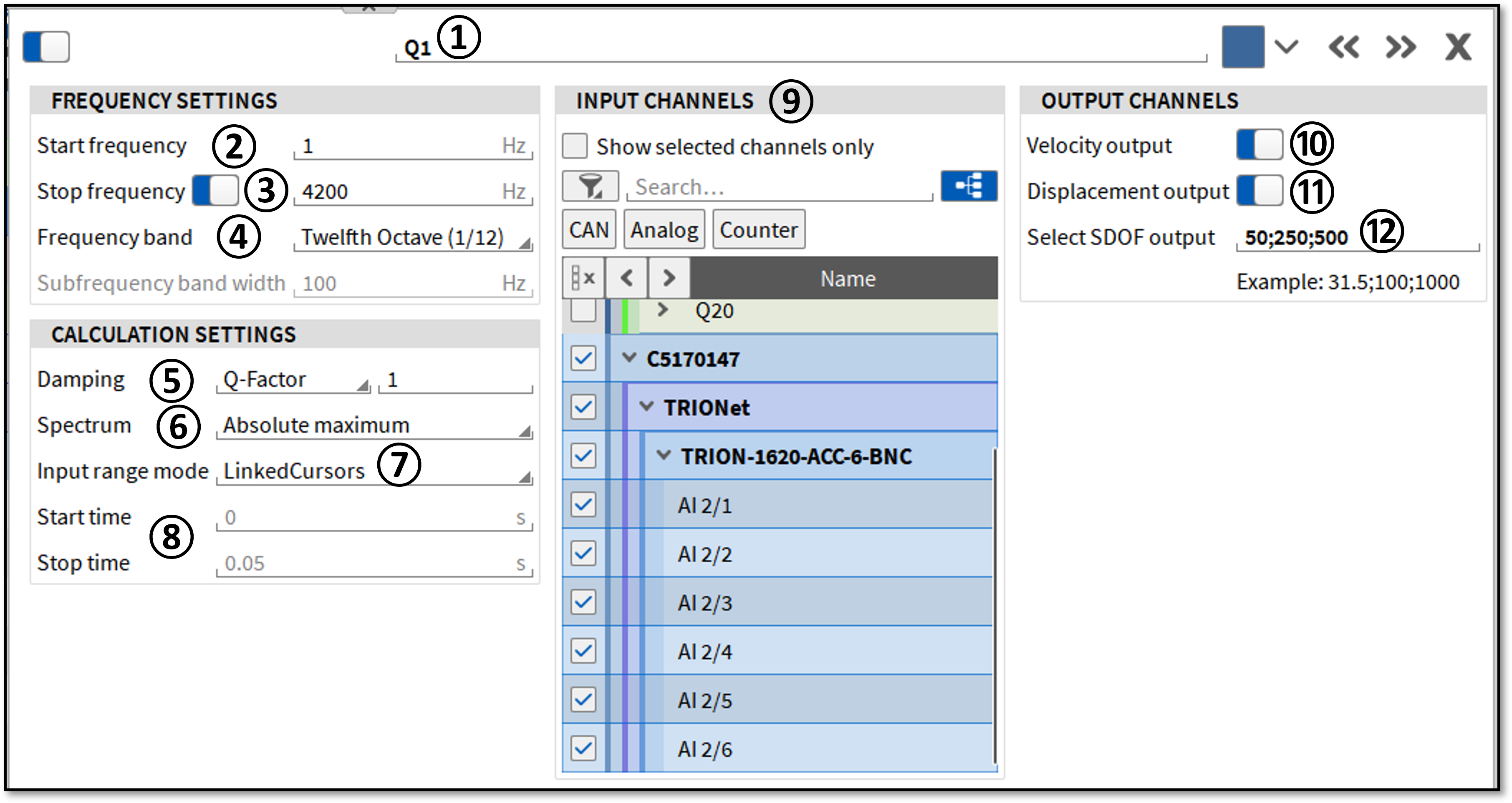This screenshot has width=1512, height=803.
Task: Open the Spectrum Absolute maximum dropdown
Action: pos(374,425)
